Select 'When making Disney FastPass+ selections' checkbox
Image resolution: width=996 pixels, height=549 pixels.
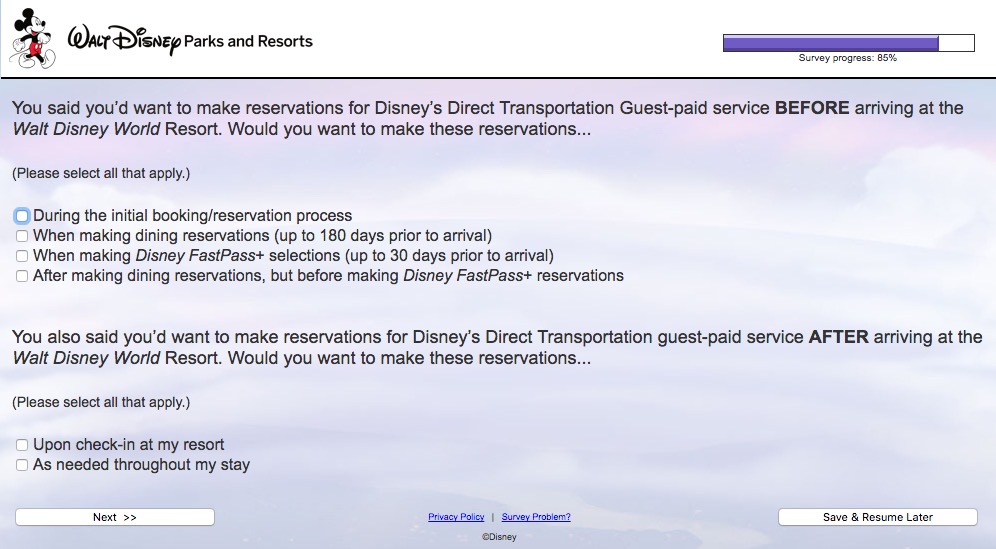coord(22,256)
